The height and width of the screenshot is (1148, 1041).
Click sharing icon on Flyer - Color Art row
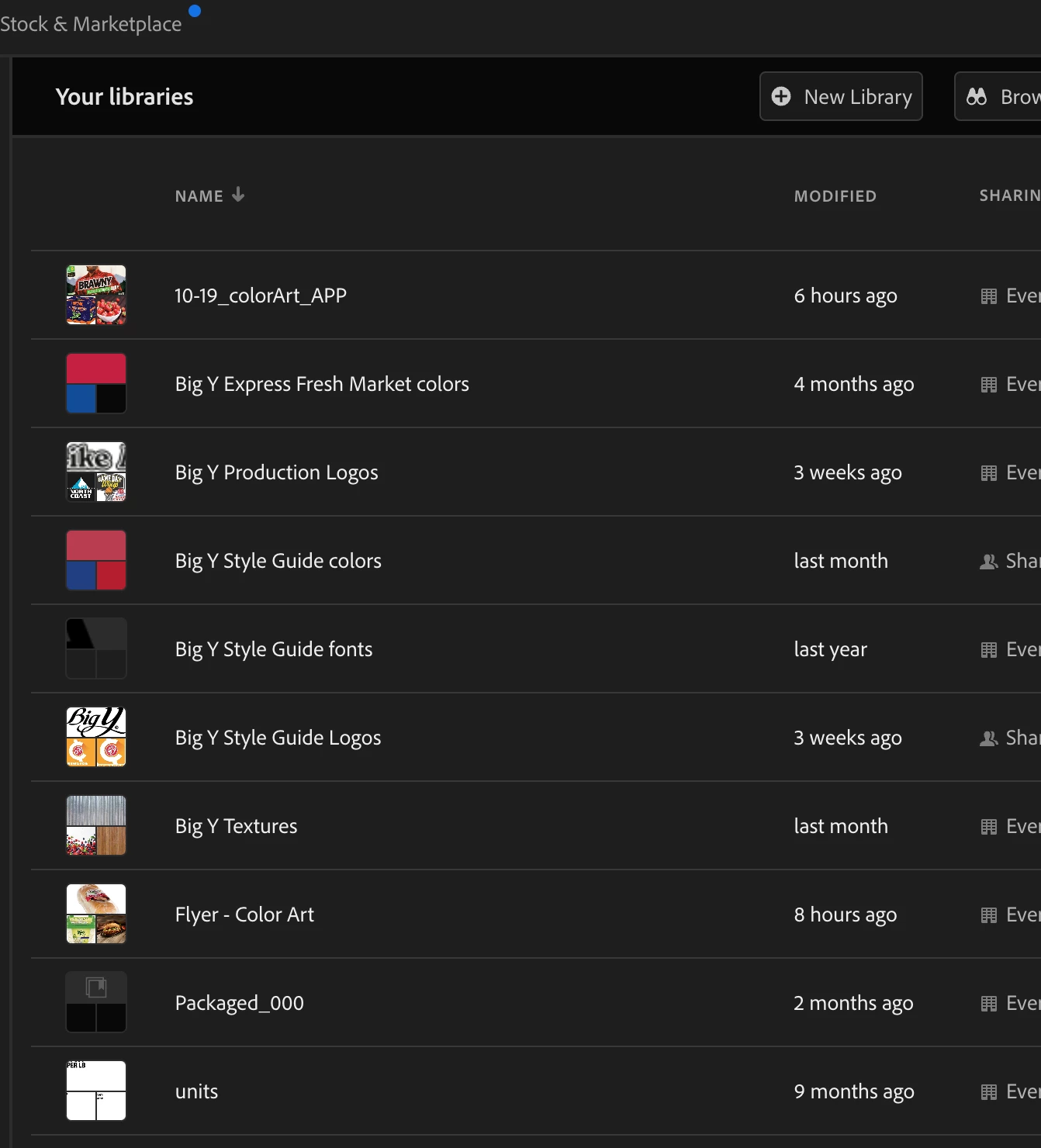(989, 915)
